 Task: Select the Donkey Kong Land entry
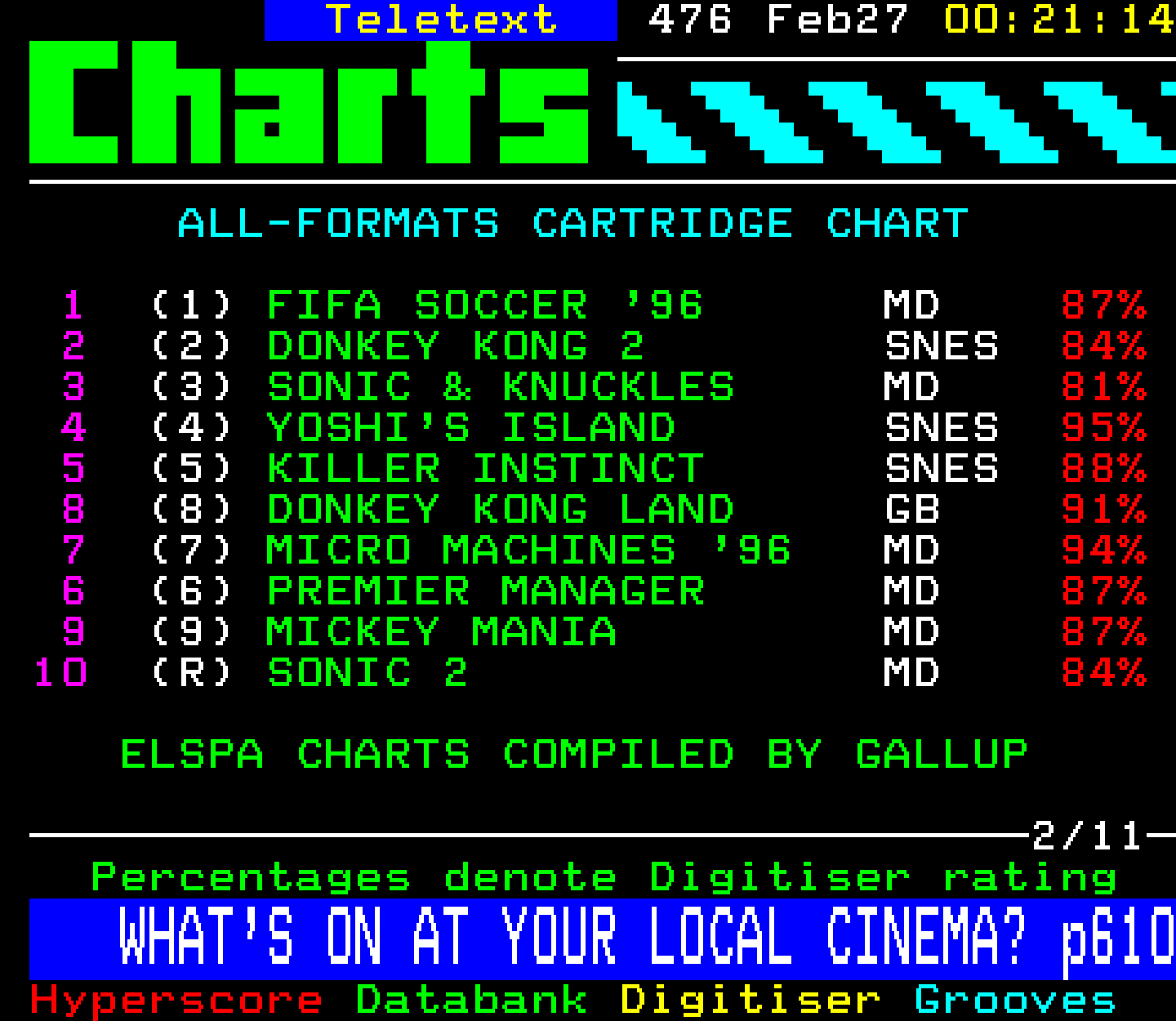point(501,510)
